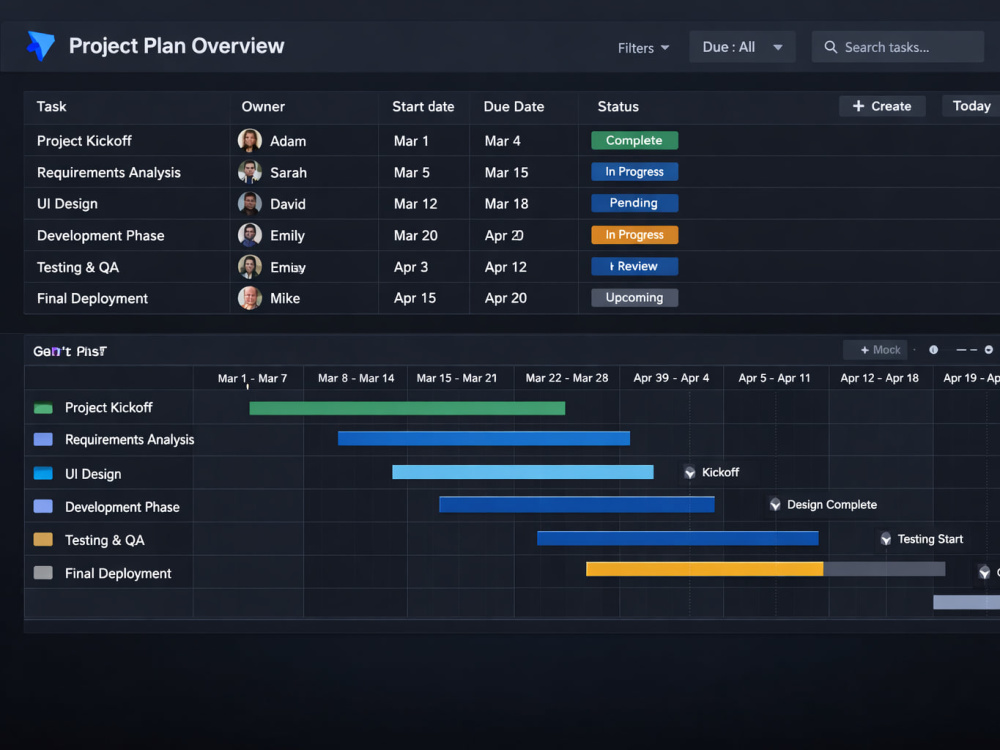The width and height of the screenshot is (1000, 750).
Task: Select Testing & QA task in table
Action: tap(78, 267)
